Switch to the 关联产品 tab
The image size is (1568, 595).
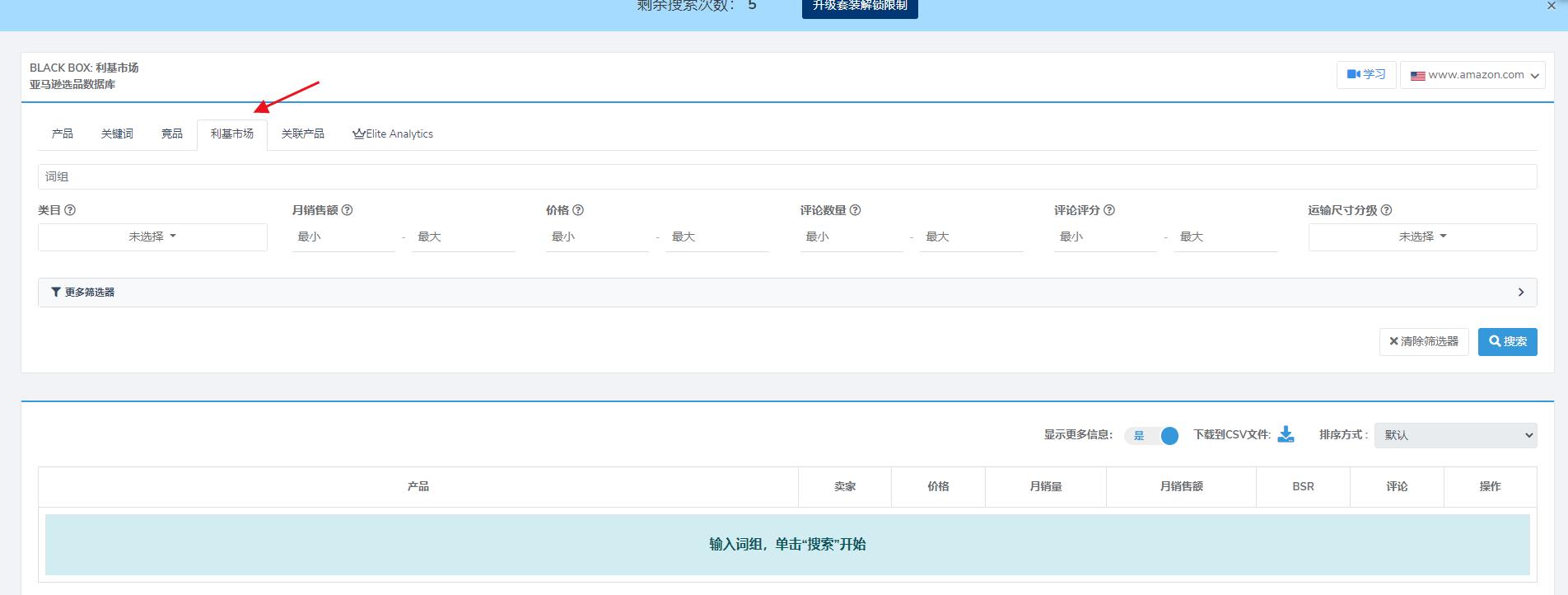point(303,134)
